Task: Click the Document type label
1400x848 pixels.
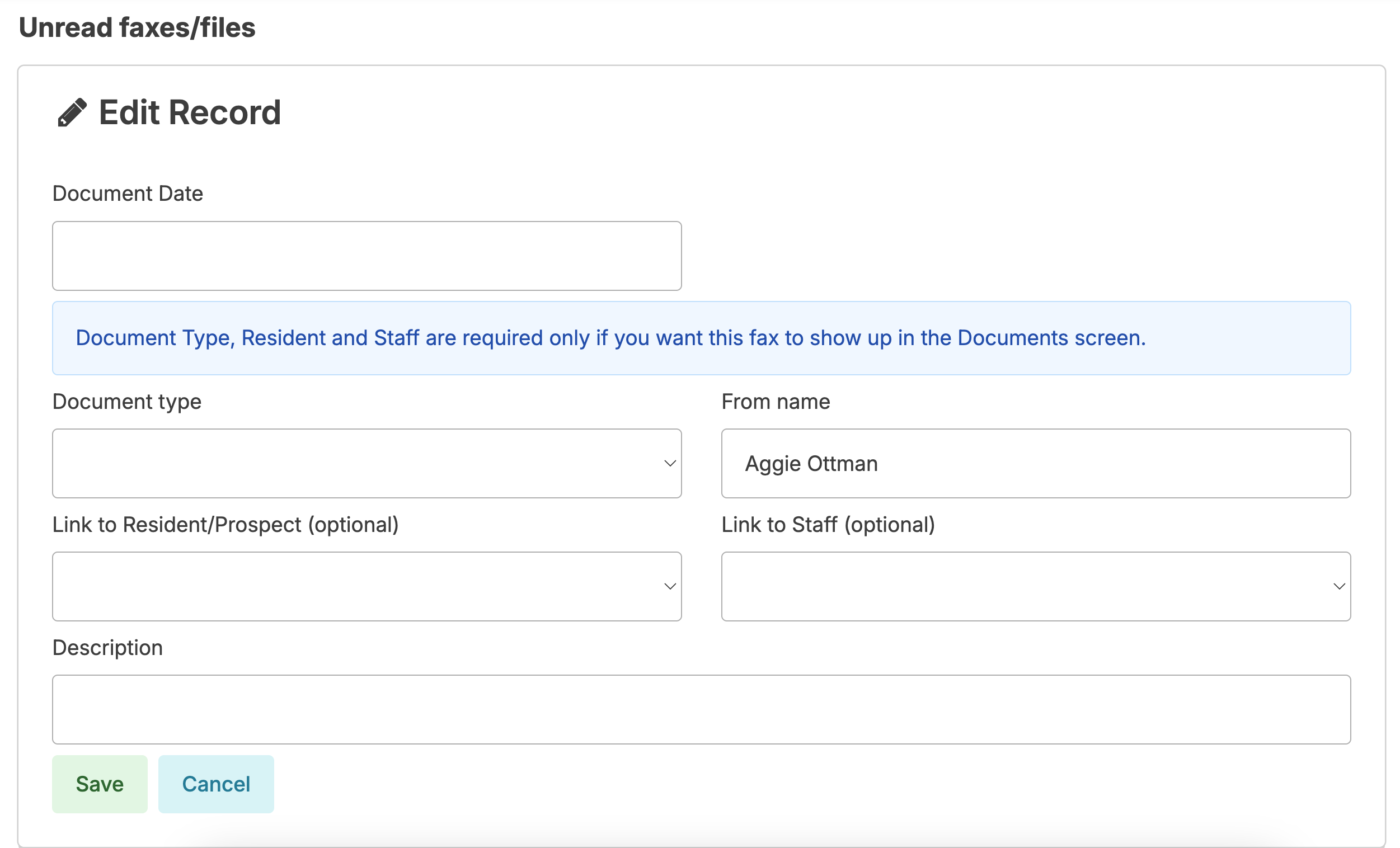Action: pos(126,402)
